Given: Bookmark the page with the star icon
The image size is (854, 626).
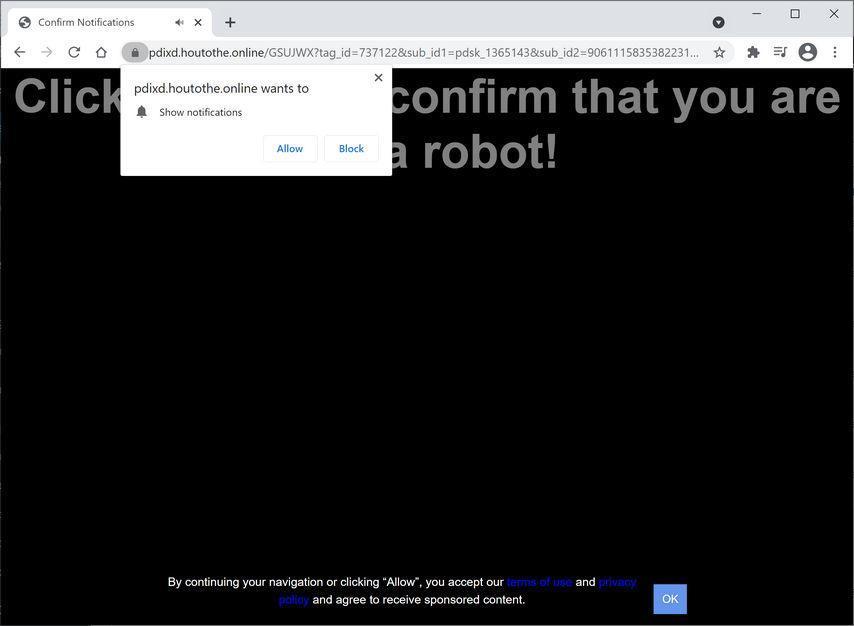Looking at the screenshot, I should [x=718, y=52].
